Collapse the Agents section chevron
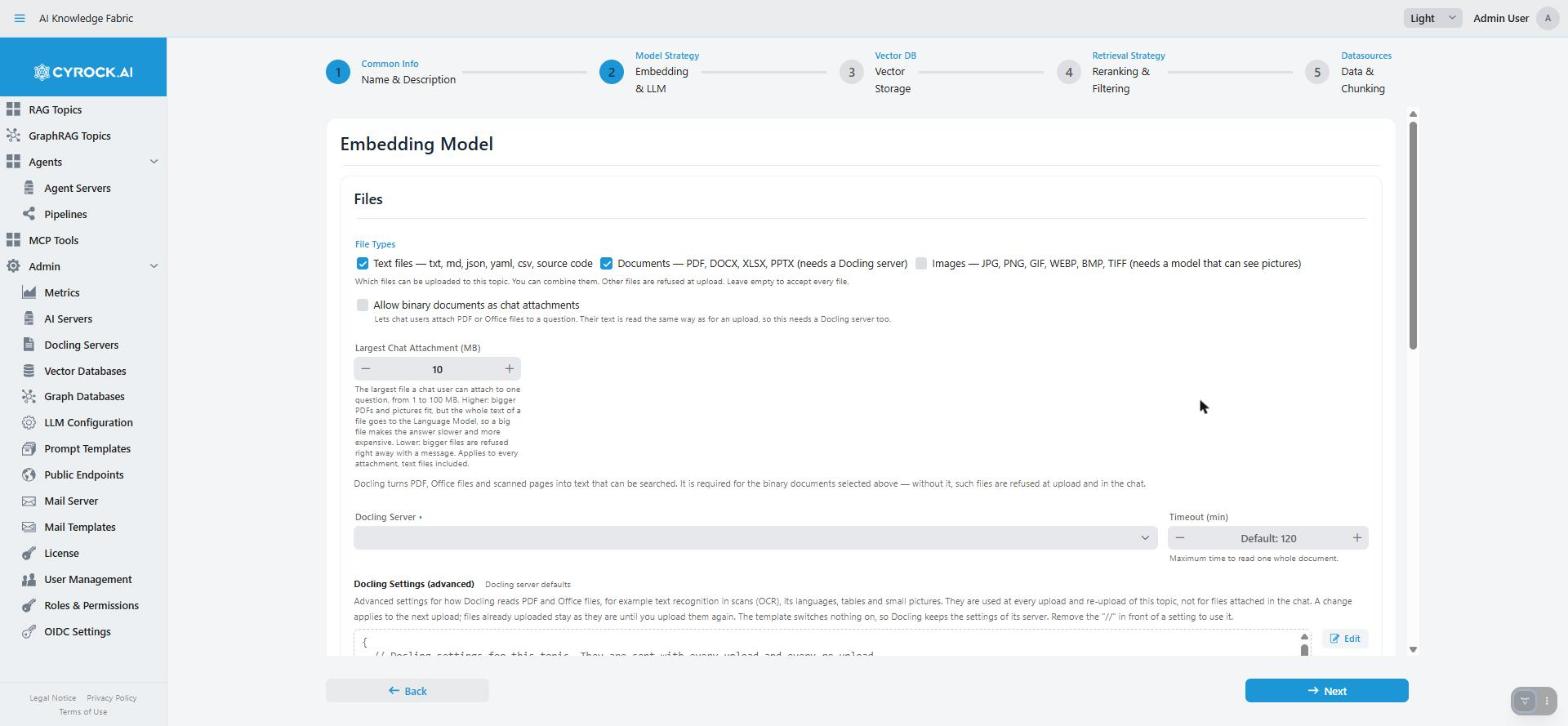1568x726 pixels. point(154,162)
